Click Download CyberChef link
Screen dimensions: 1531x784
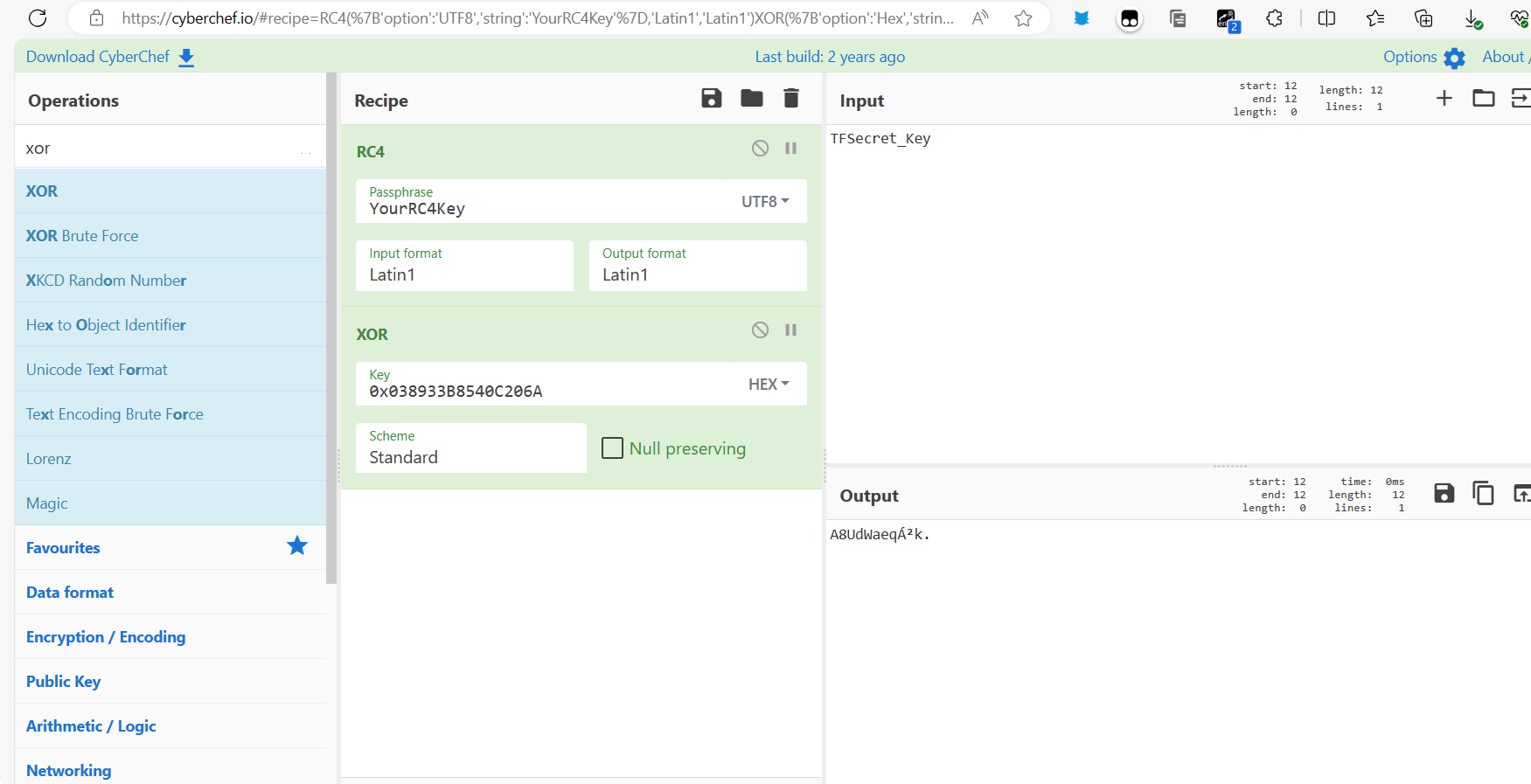coord(110,57)
